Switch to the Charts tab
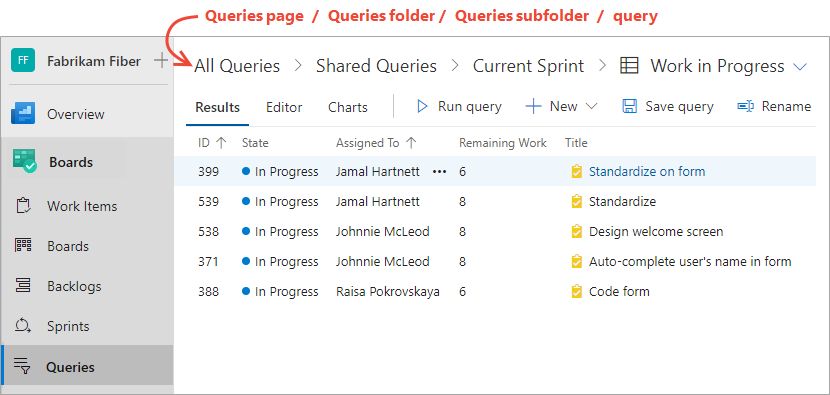The image size is (830, 395). (348, 107)
